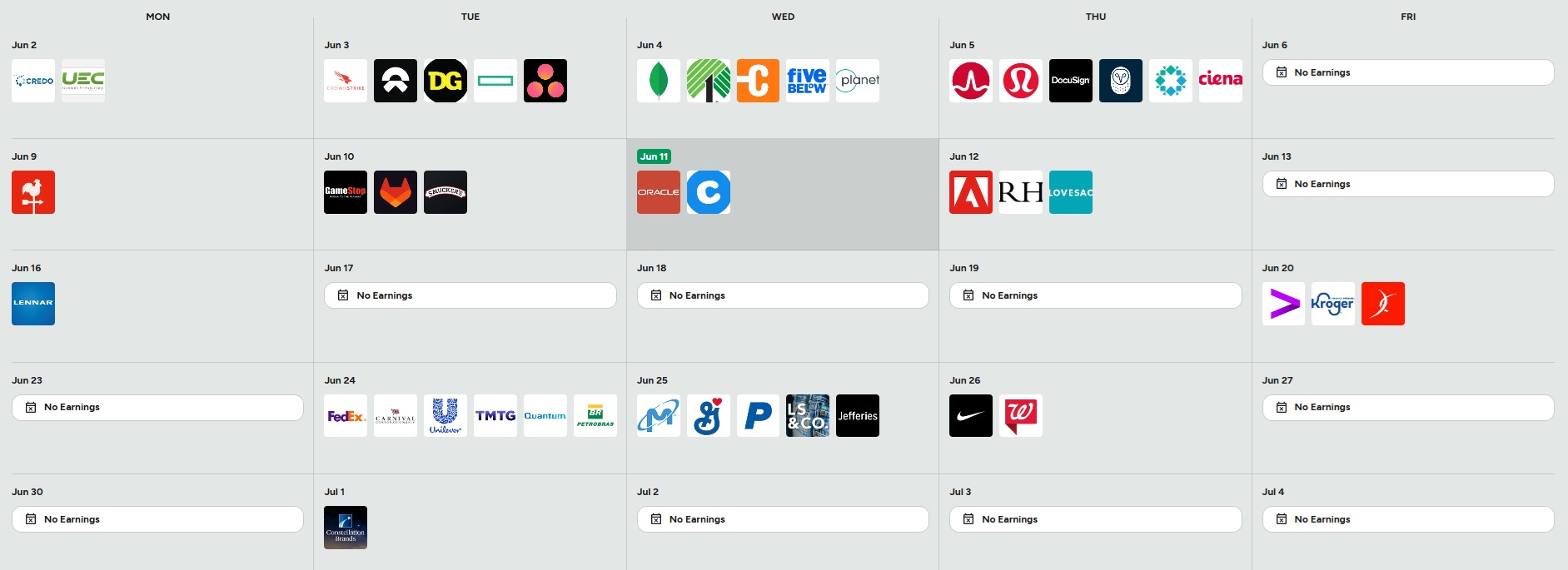Open the Lululemon logo on Jun 5
This screenshot has width=1568, height=570.
[1021, 81]
